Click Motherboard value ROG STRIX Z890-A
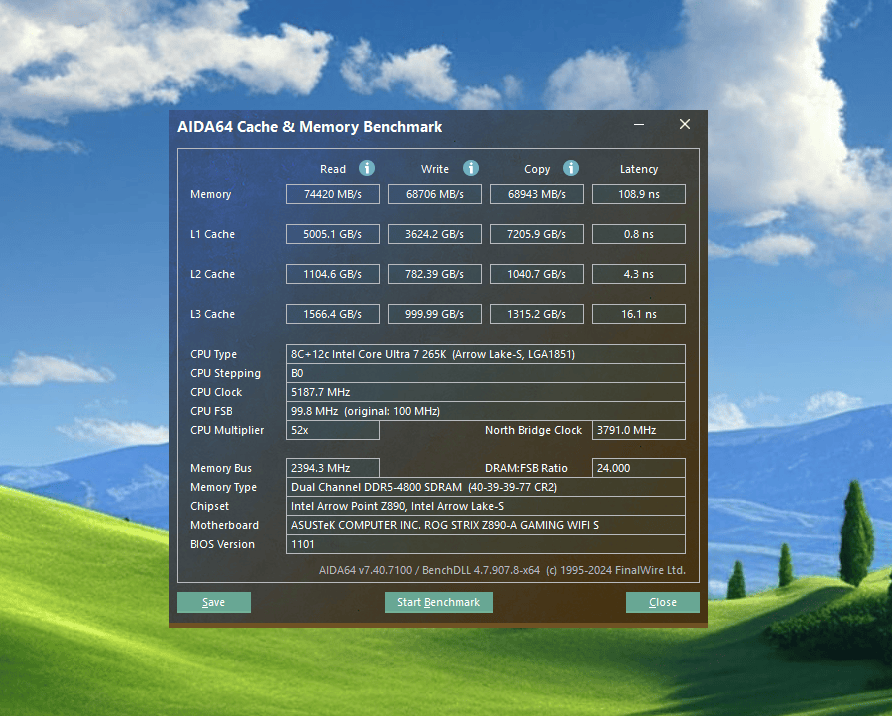 (486, 525)
